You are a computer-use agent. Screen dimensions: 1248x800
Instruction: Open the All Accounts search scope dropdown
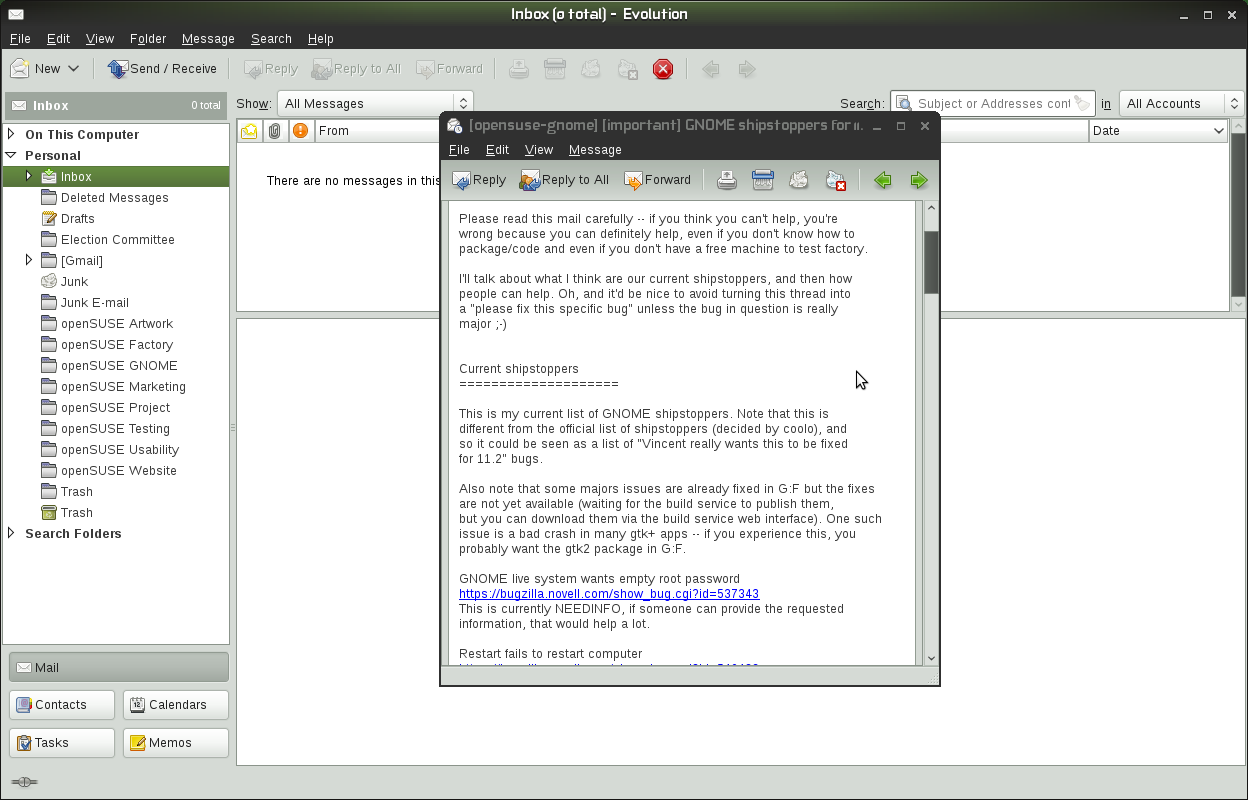tap(1180, 103)
